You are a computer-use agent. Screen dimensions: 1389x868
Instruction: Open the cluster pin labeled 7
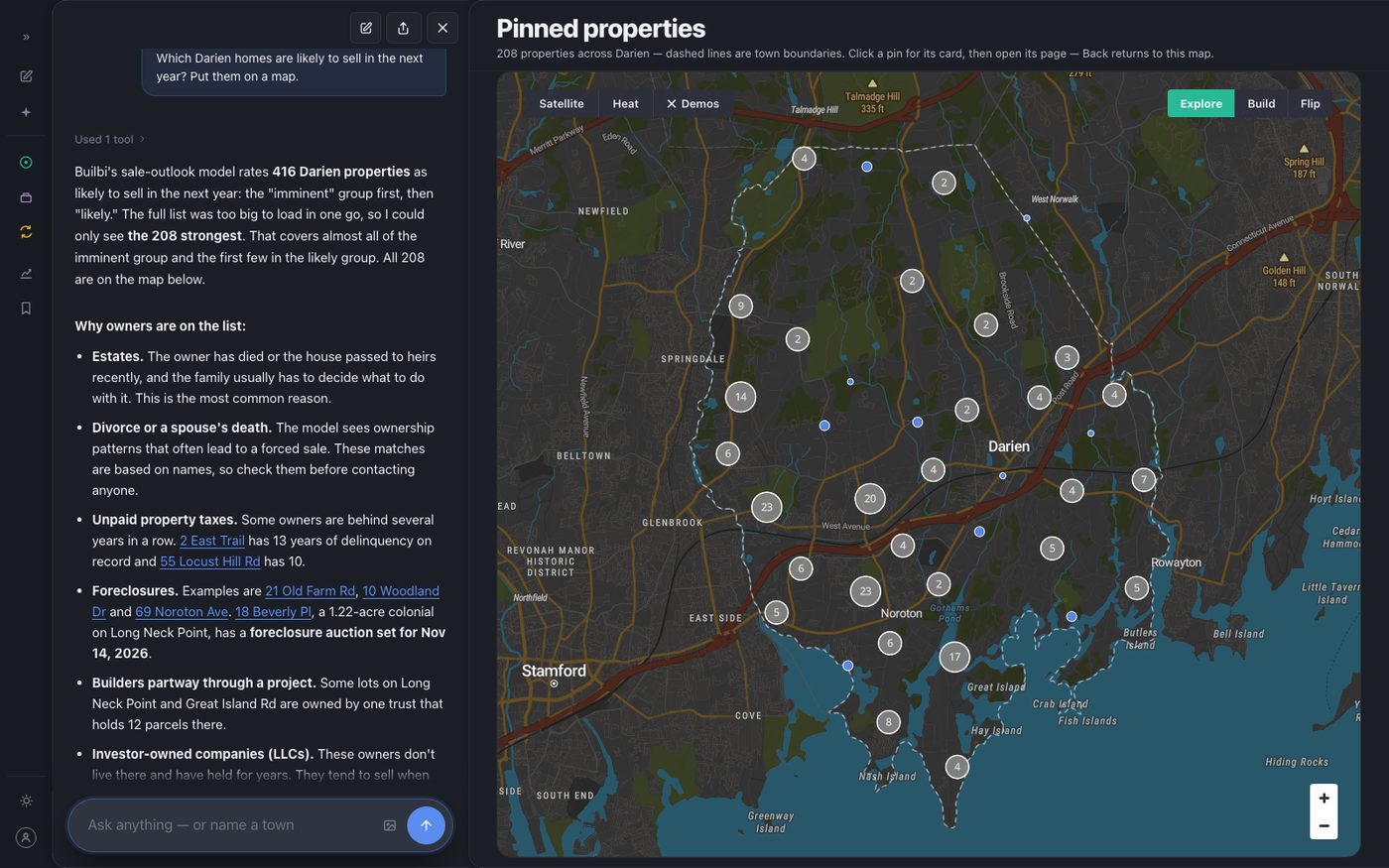tap(1144, 479)
